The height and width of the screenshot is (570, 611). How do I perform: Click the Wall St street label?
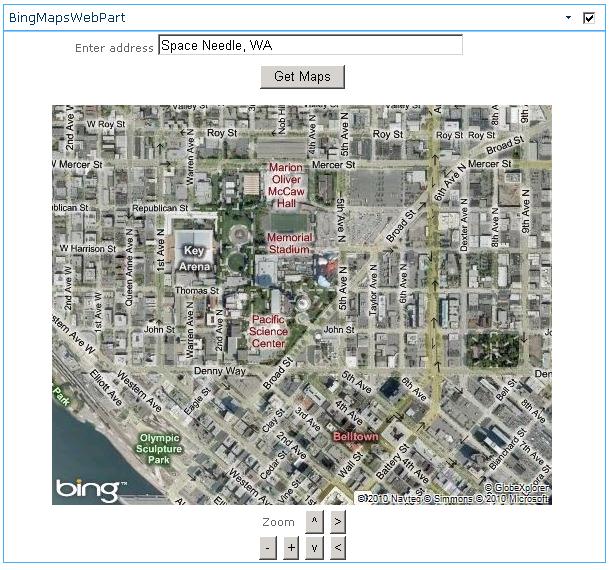tap(349, 464)
